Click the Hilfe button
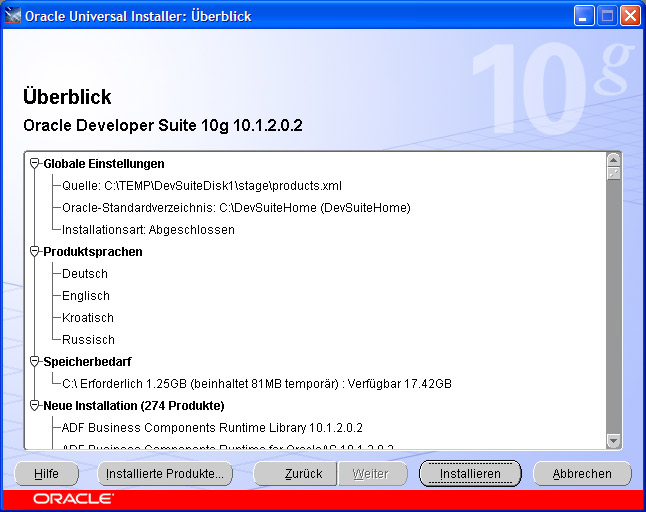The width and height of the screenshot is (646, 512). 46,474
